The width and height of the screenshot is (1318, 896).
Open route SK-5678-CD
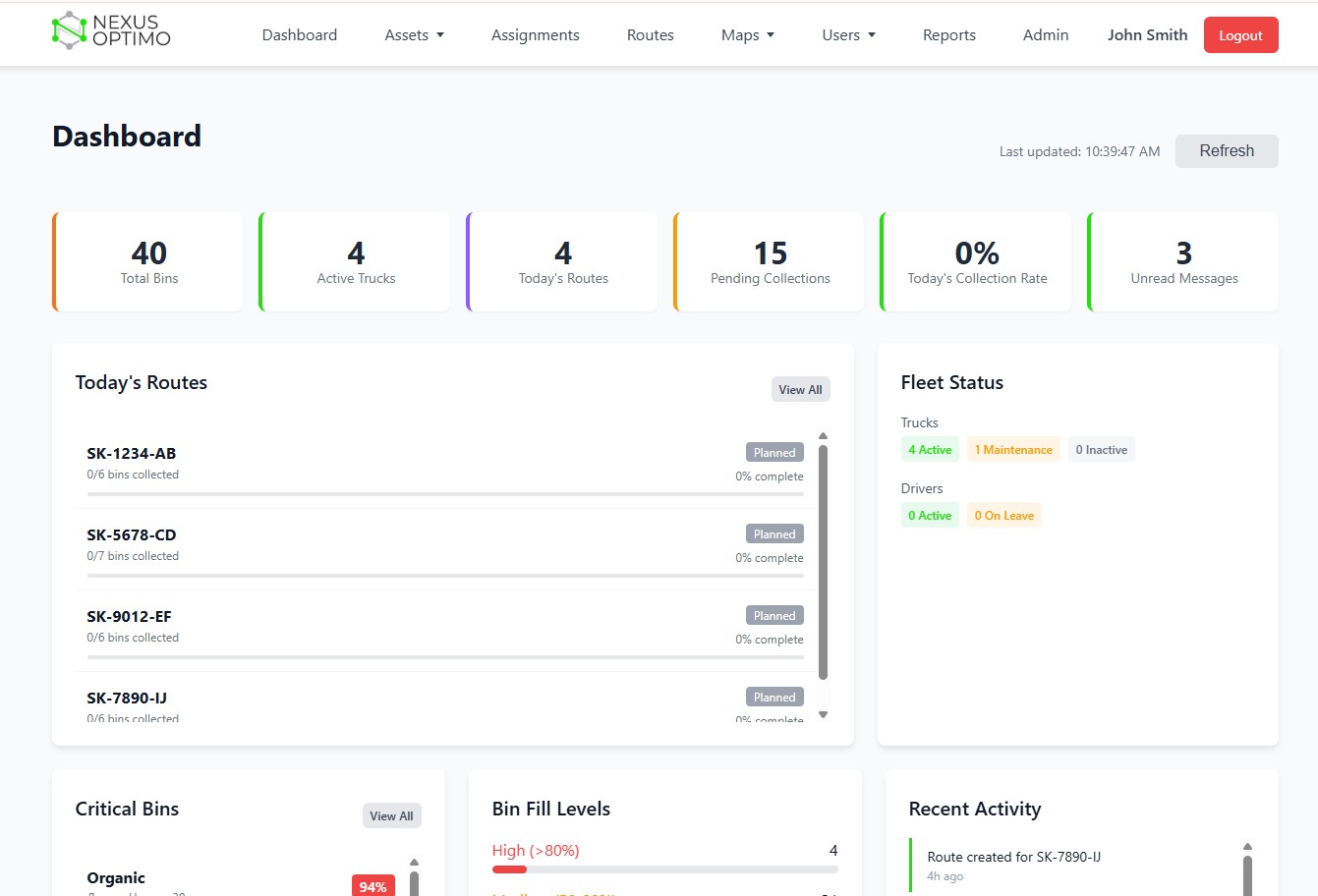(x=445, y=549)
